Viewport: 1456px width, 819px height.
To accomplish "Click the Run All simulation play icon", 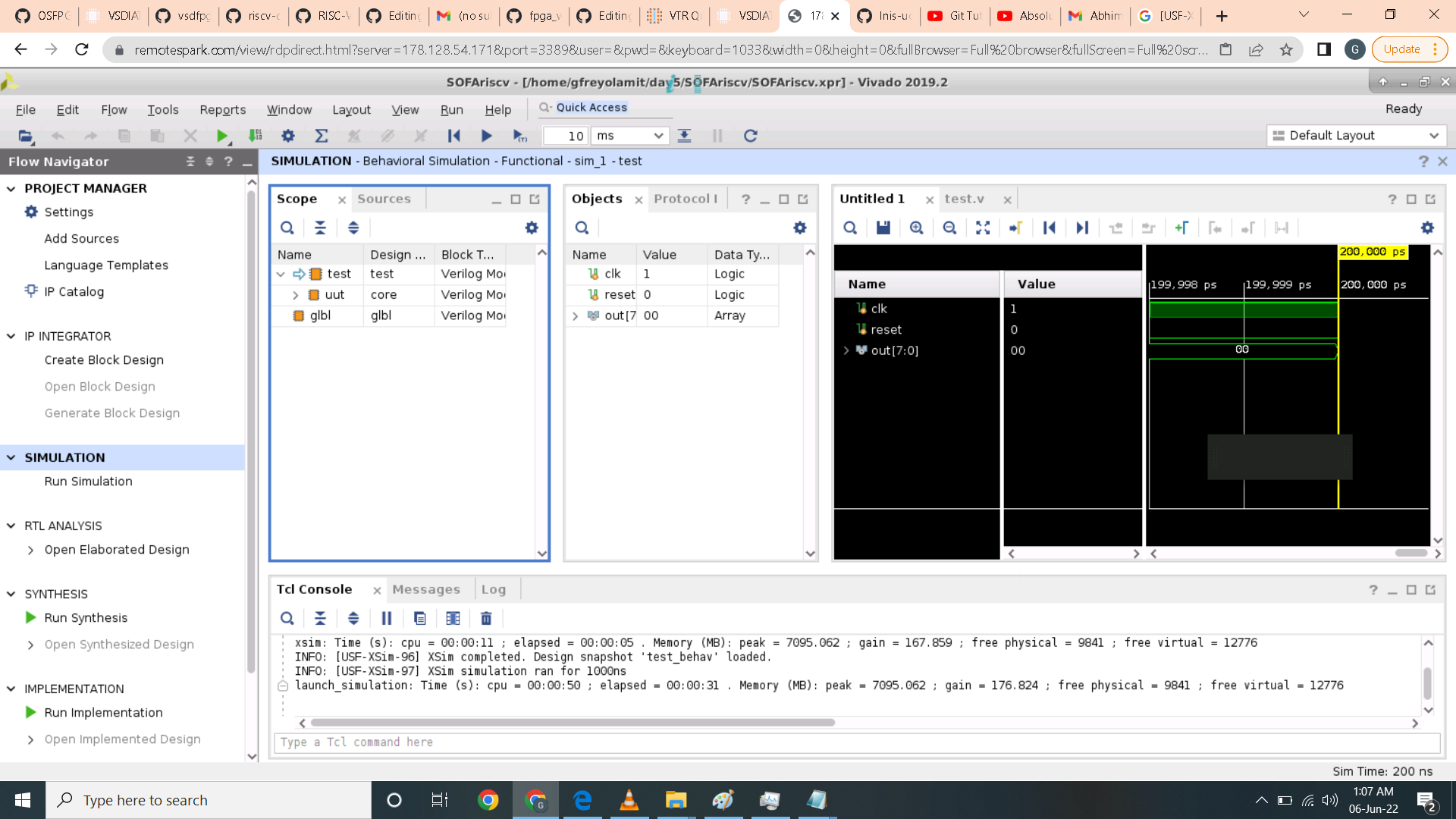I will pyautogui.click(x=486, y=136).
